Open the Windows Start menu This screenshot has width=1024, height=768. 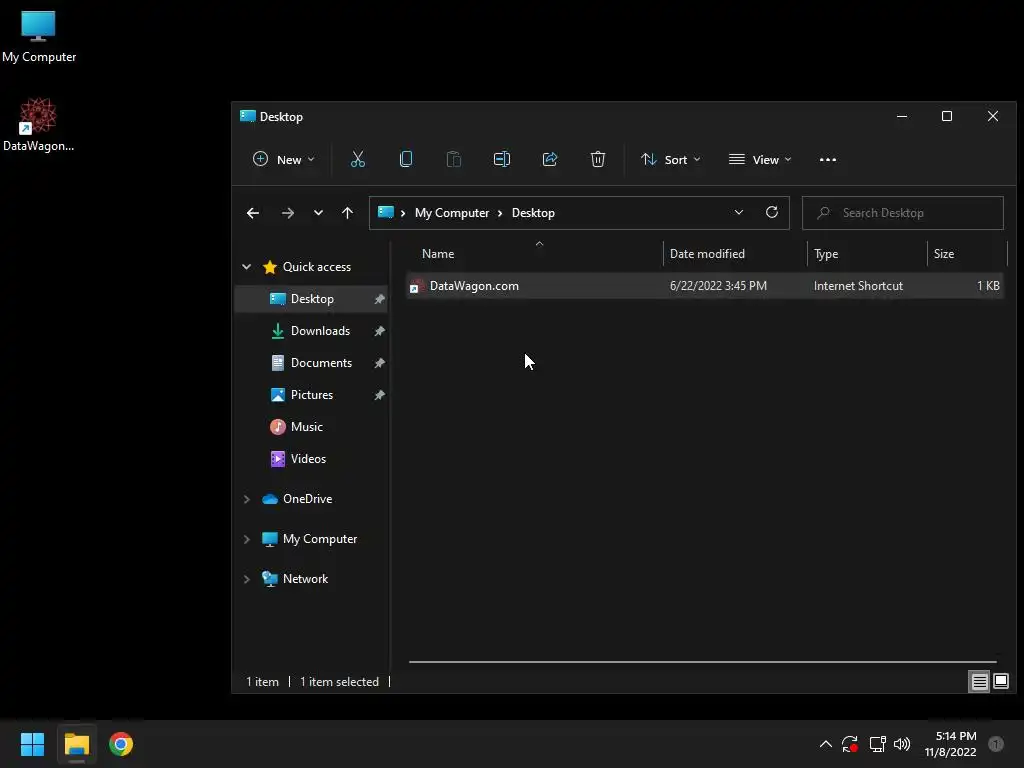[x=32, y=744]
